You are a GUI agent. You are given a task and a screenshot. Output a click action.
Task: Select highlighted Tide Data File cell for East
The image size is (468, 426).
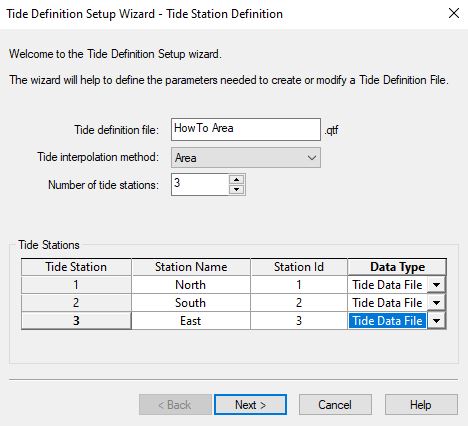[387, 321]
